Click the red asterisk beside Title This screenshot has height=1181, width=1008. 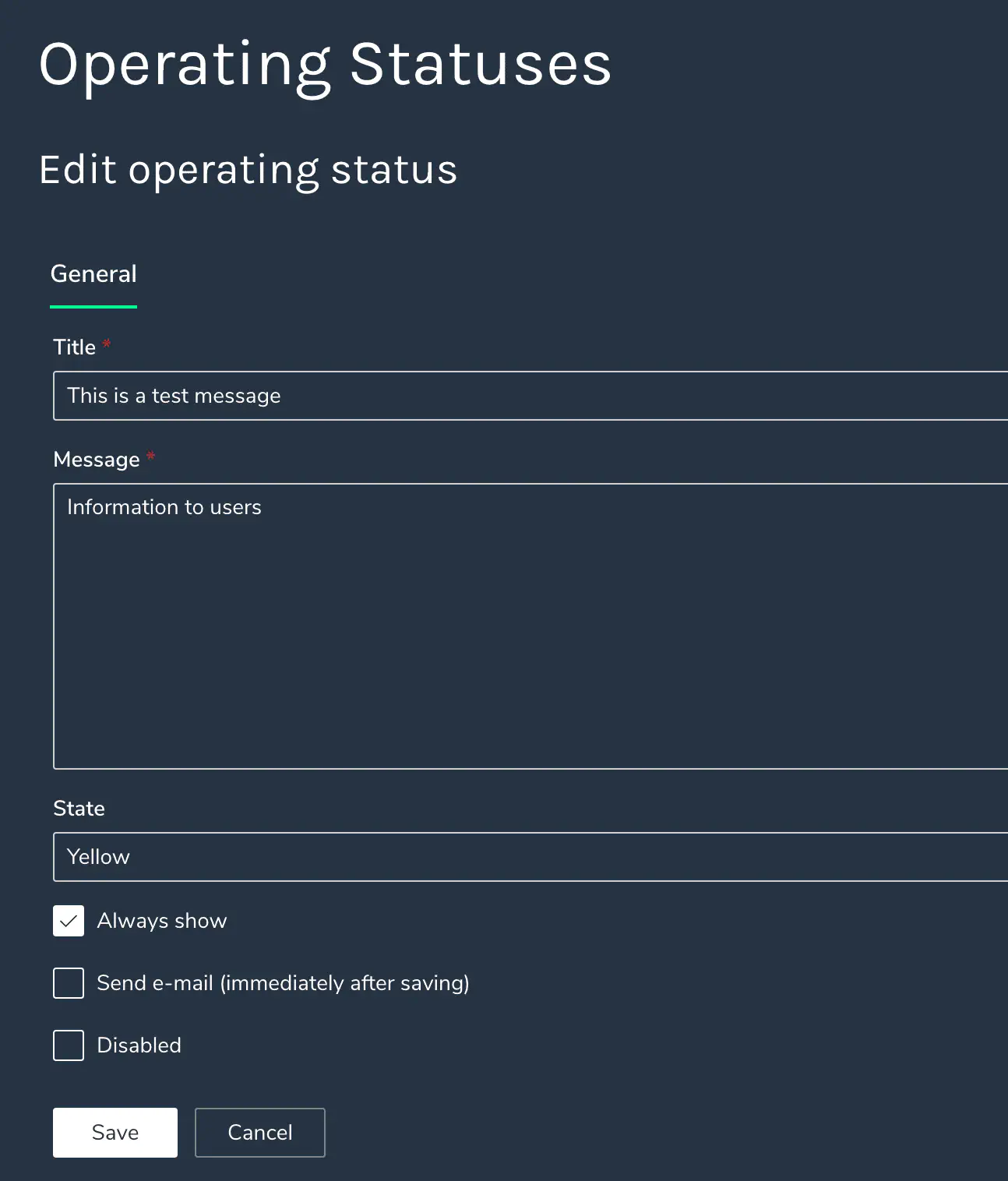(x=107, y=344)
